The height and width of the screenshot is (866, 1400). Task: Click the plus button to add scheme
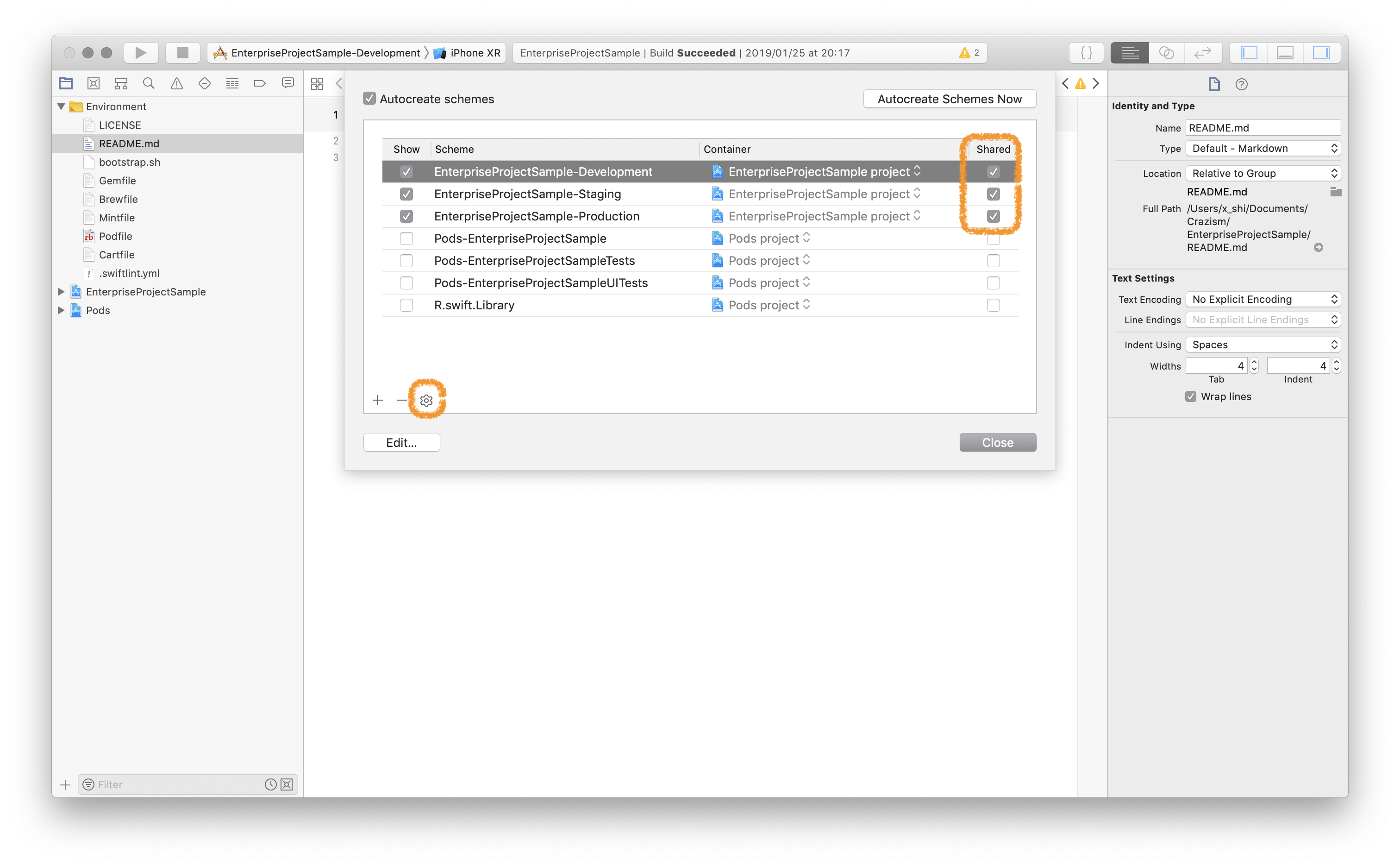click(377, 401)
